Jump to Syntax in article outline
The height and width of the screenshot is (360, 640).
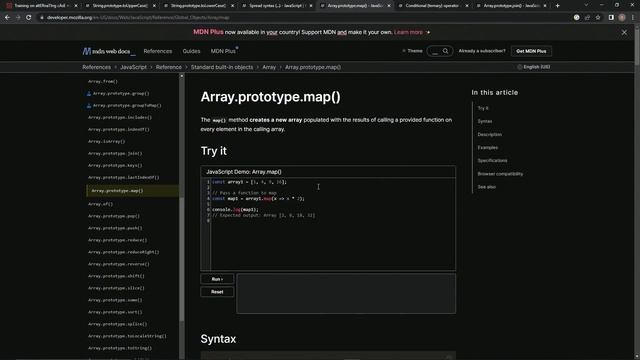pos(484,121)
